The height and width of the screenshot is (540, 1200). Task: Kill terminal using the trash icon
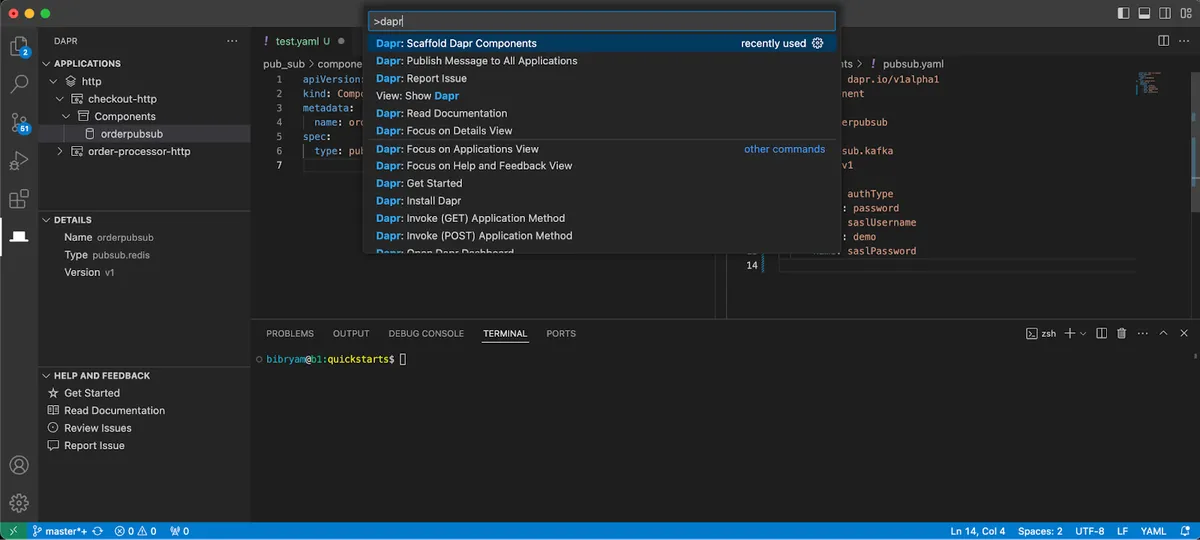click(x=1121, y=333)
